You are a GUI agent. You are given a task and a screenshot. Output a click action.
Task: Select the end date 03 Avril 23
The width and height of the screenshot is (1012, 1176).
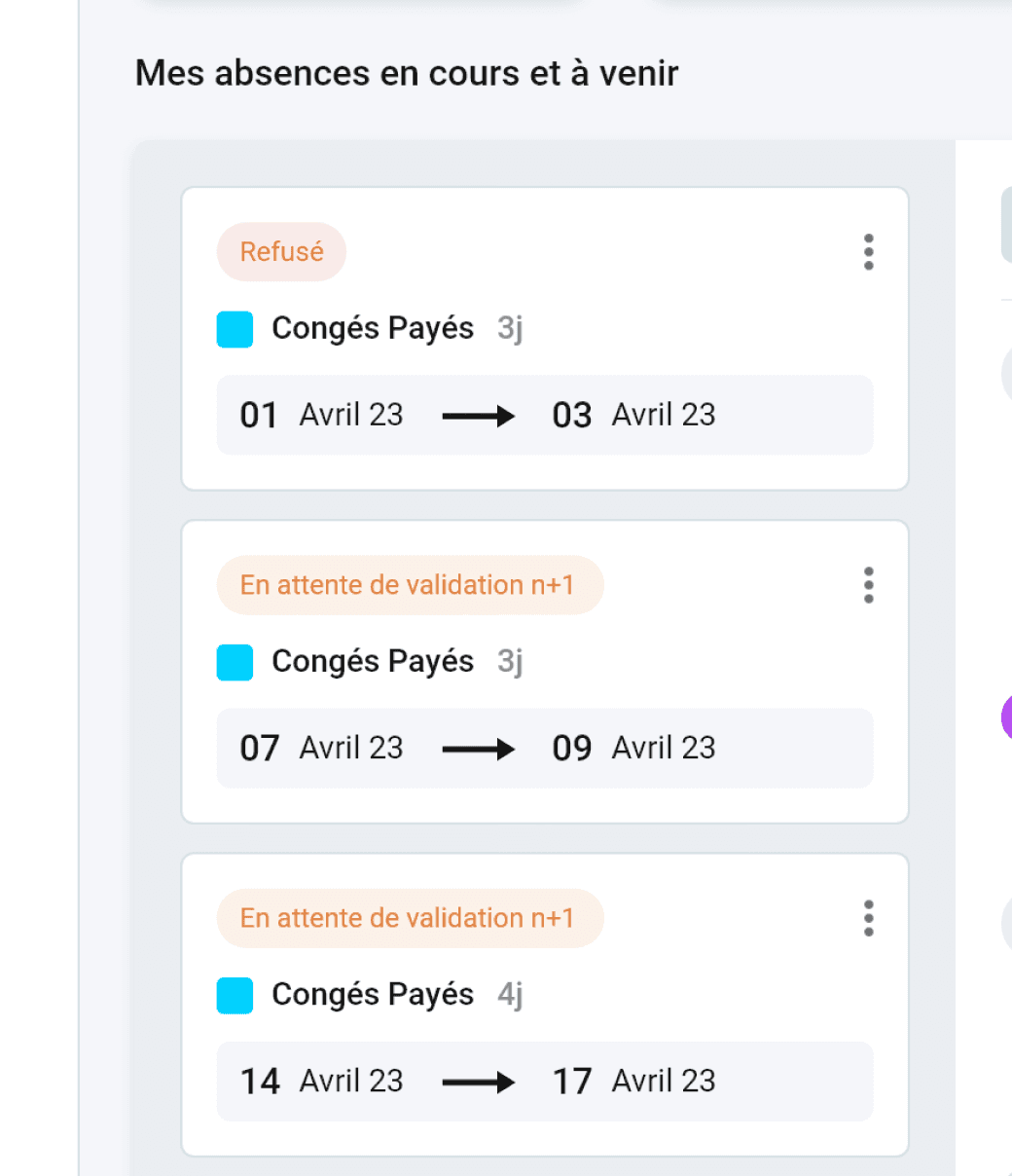click(x=633, y=416)
